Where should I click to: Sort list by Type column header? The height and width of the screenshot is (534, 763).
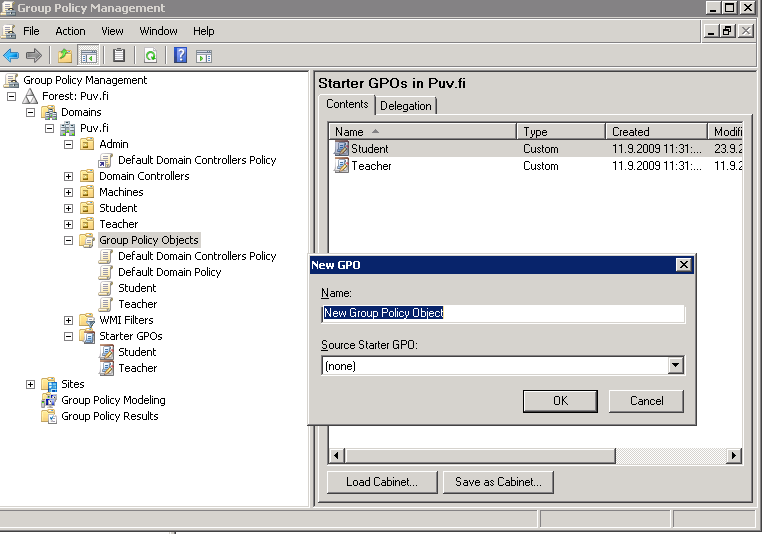[562, 131]
